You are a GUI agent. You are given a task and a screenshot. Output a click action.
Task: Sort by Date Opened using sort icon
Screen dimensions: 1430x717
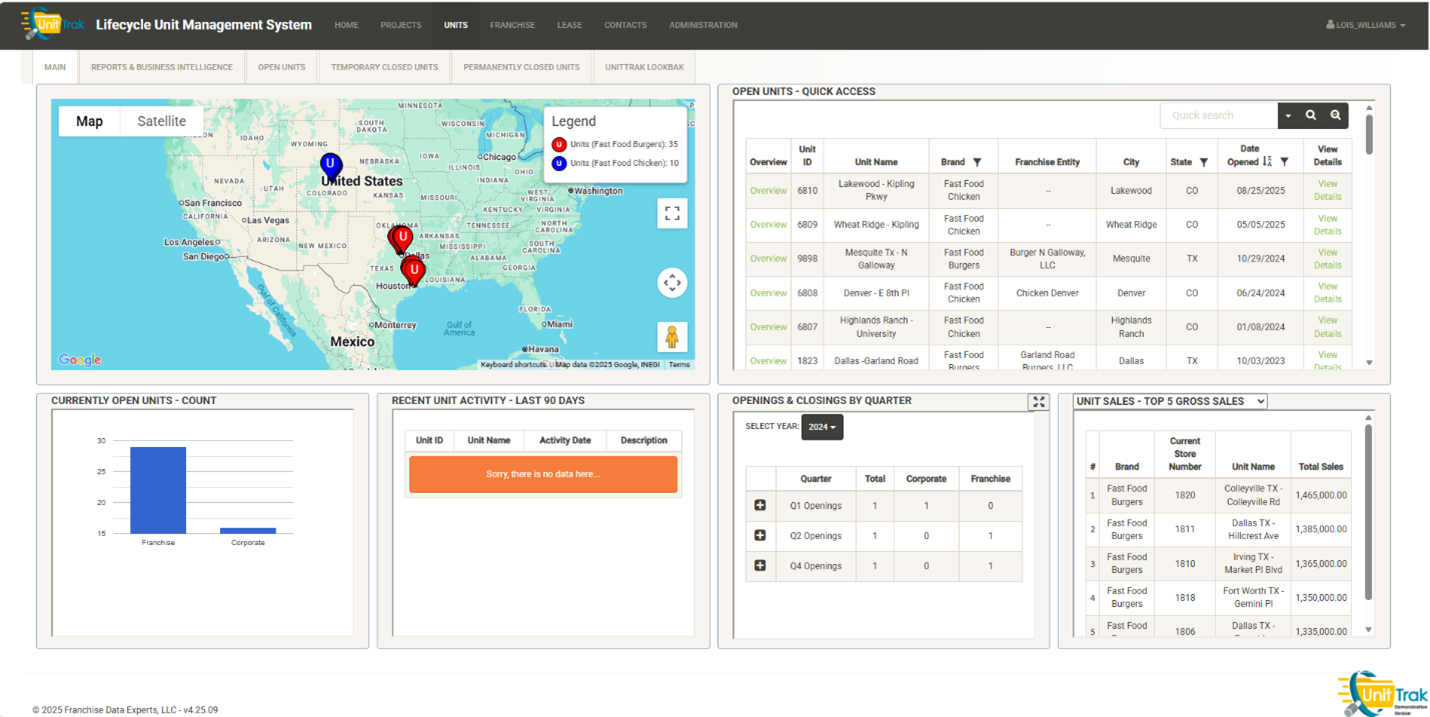tap(1267, 161)
